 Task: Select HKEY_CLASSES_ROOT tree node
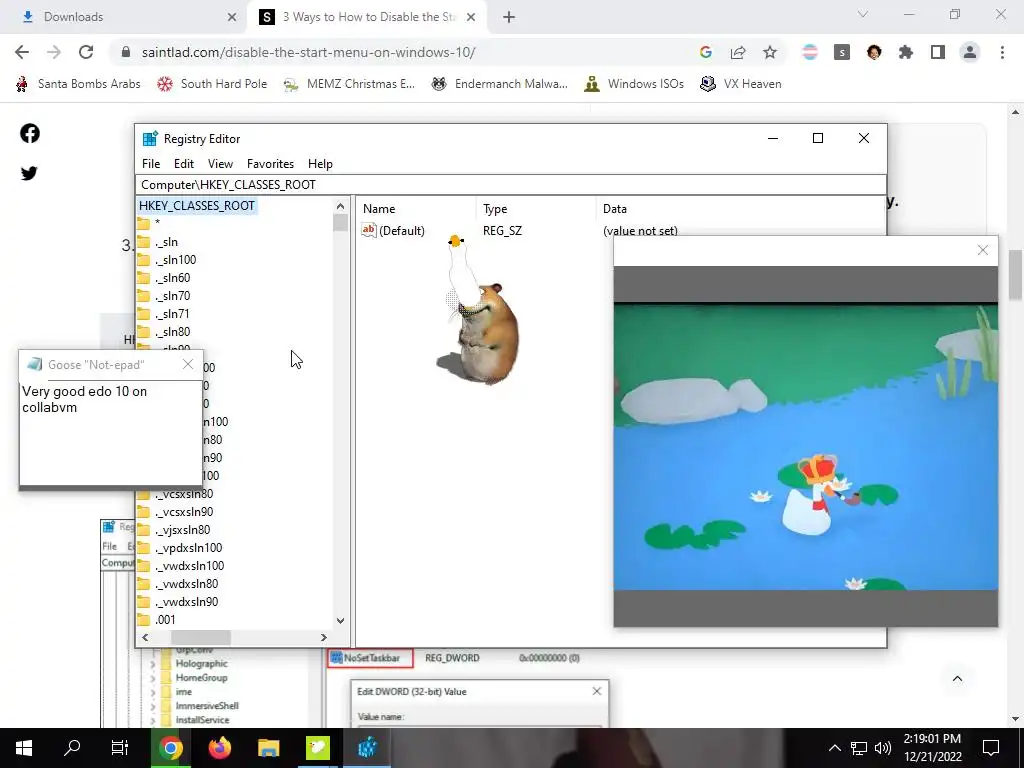197,206
